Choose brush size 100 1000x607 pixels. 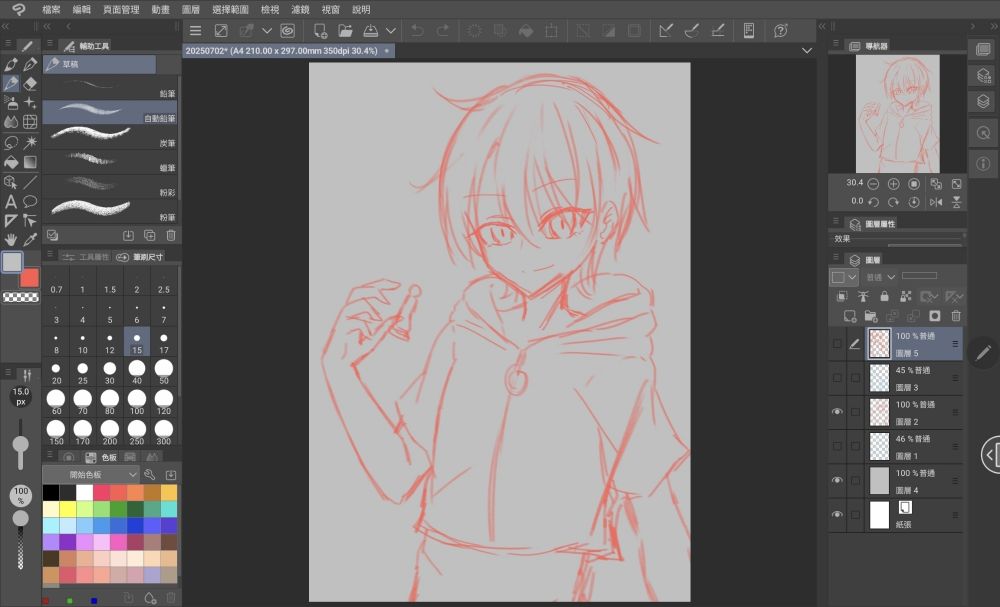click(x=136, y=402)
